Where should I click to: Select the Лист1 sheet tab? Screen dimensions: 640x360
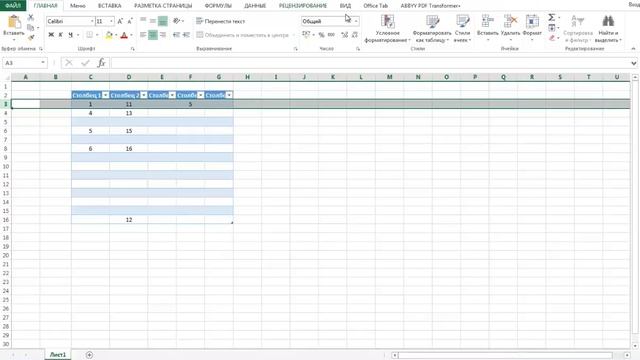pos(58,355)
